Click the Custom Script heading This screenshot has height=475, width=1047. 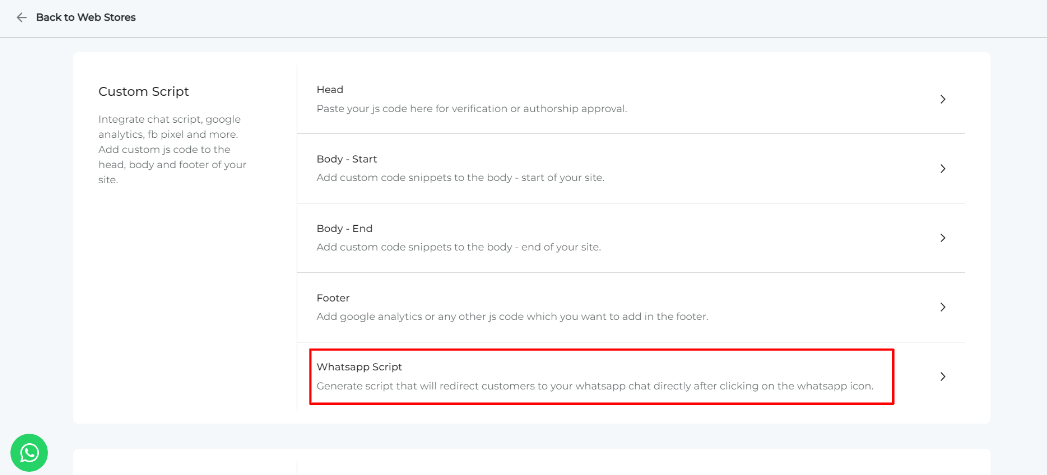pos(144,92)
